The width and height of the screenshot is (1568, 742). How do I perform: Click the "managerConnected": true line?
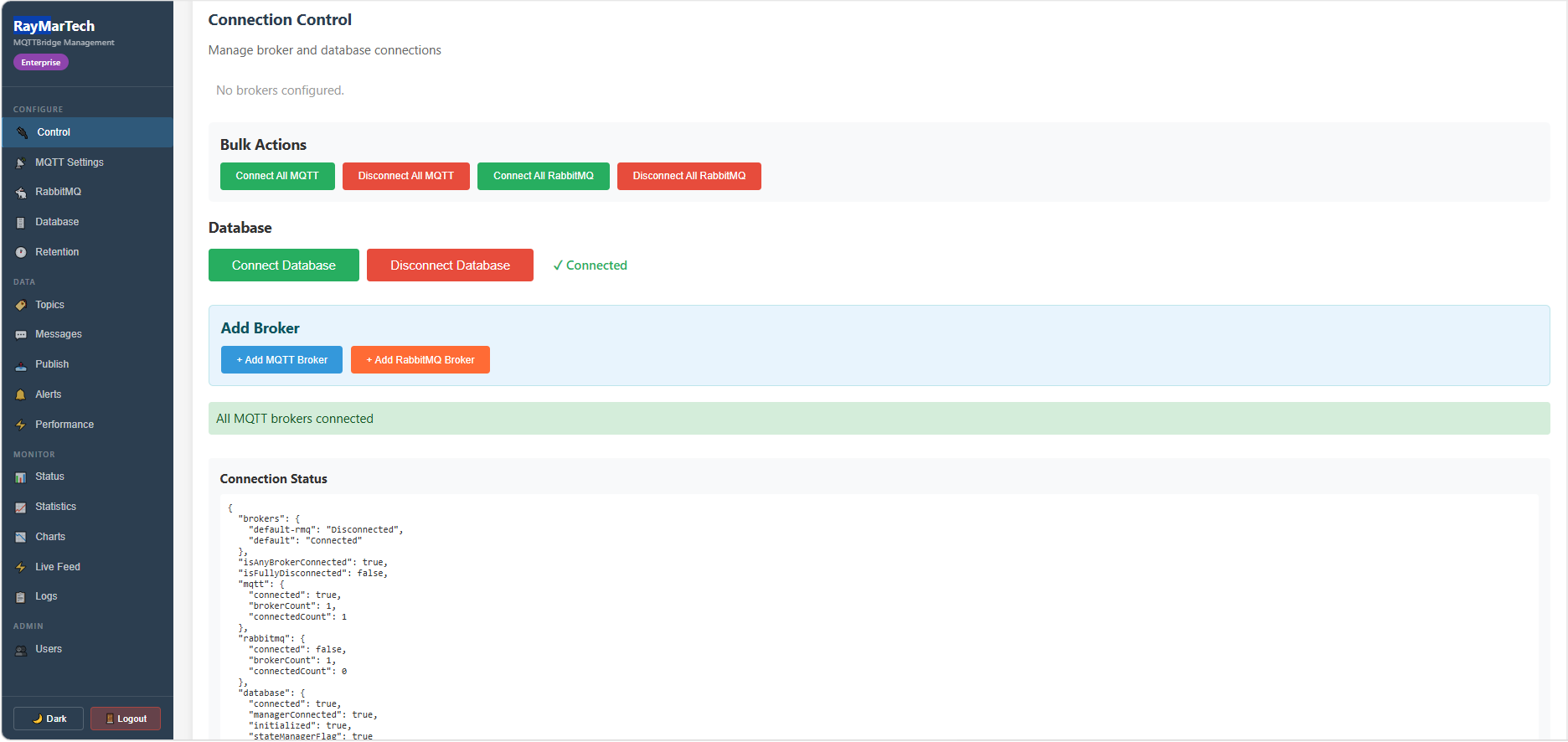tap(313, 715)
